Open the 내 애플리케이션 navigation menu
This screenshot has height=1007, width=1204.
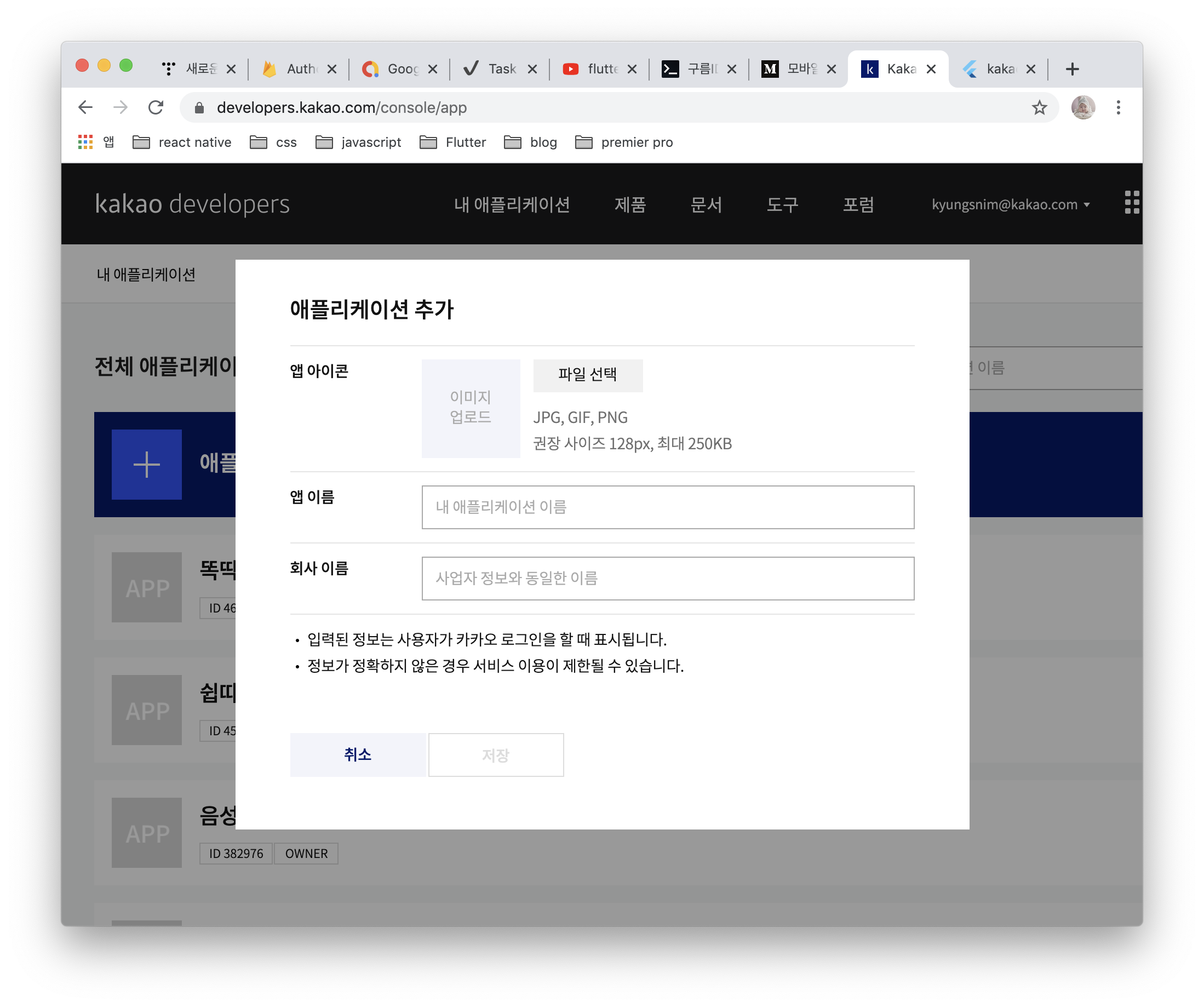pos(512,205)
